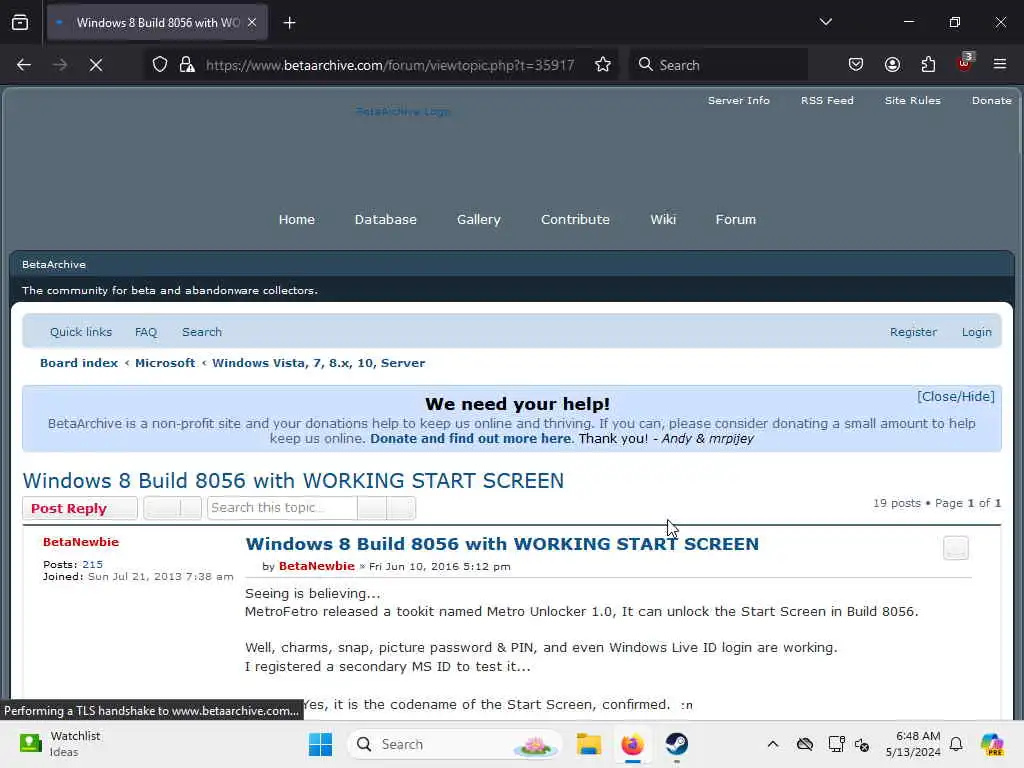Dismiss the banner with Close/Hide

pos(955,396)
